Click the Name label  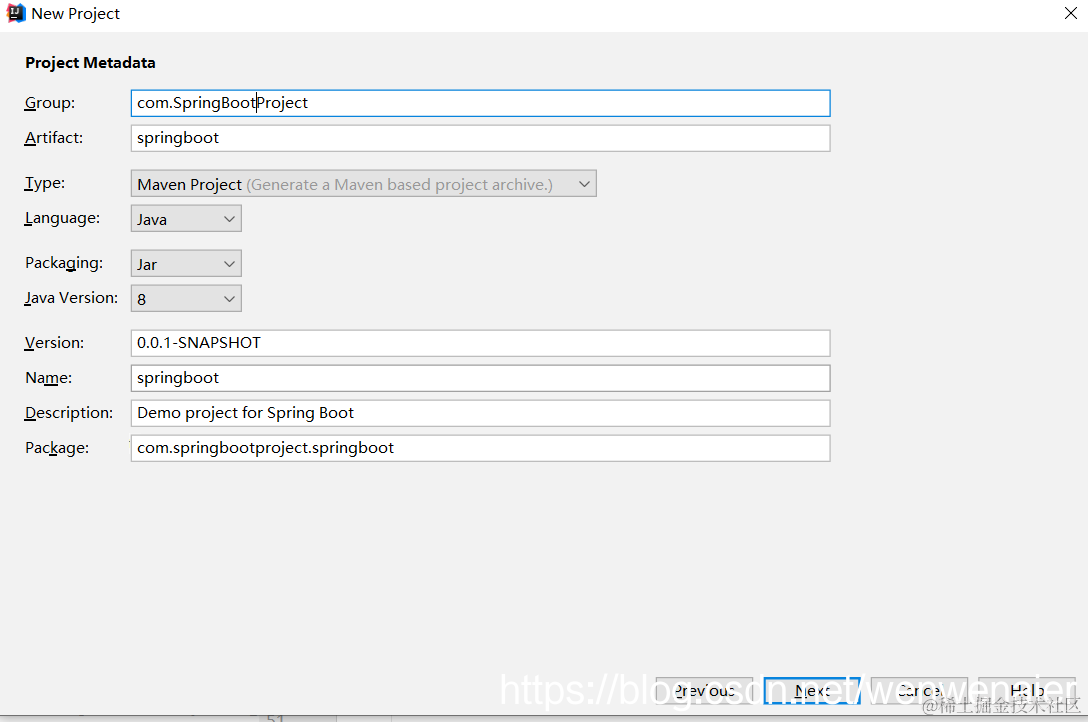point(49,378)
